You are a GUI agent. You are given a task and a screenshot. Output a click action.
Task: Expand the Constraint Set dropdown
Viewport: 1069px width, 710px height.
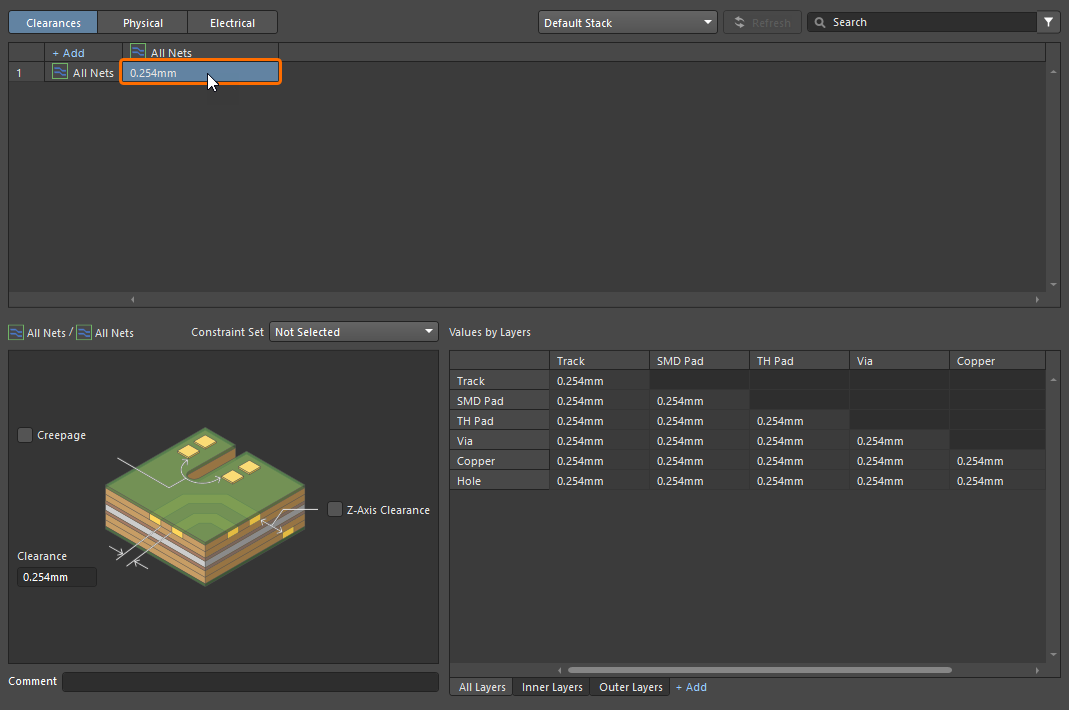(x=354, y=332)
